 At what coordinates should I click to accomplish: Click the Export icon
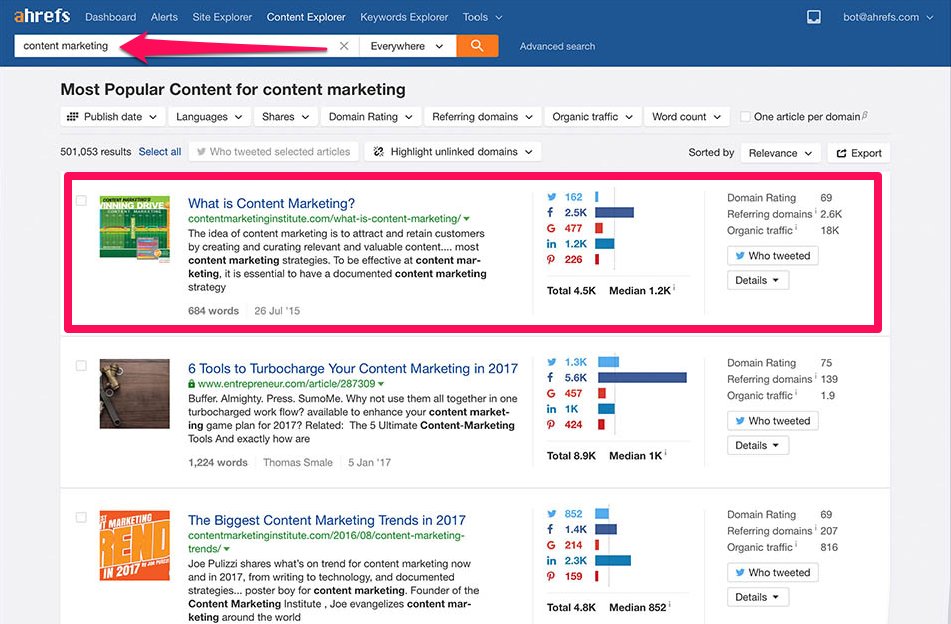pyautogui.click(x=841, y=153)
